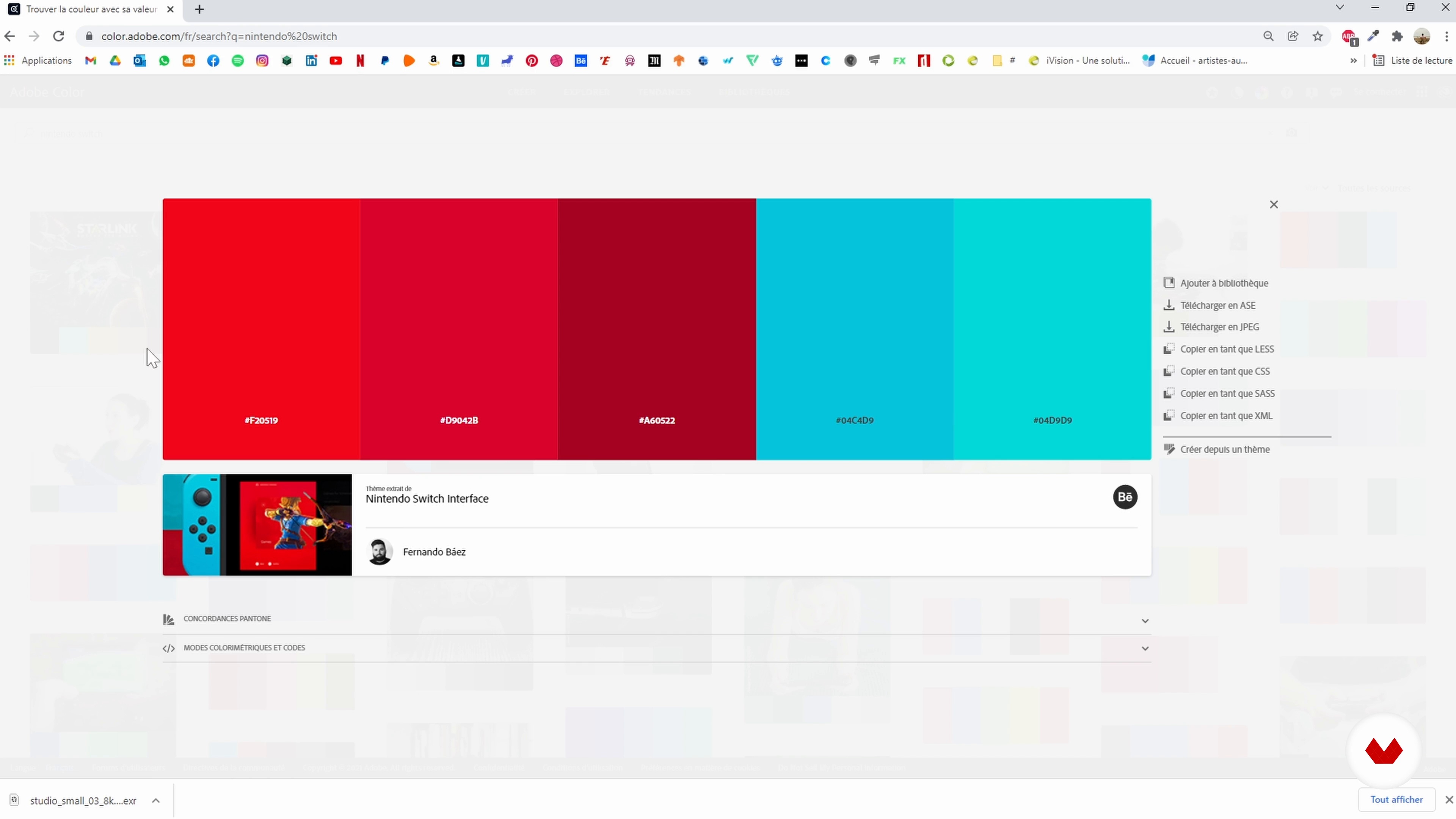Open the LinkedIn bookmark
Viewport: 1456px width, 819px height.
coord(311,61)
